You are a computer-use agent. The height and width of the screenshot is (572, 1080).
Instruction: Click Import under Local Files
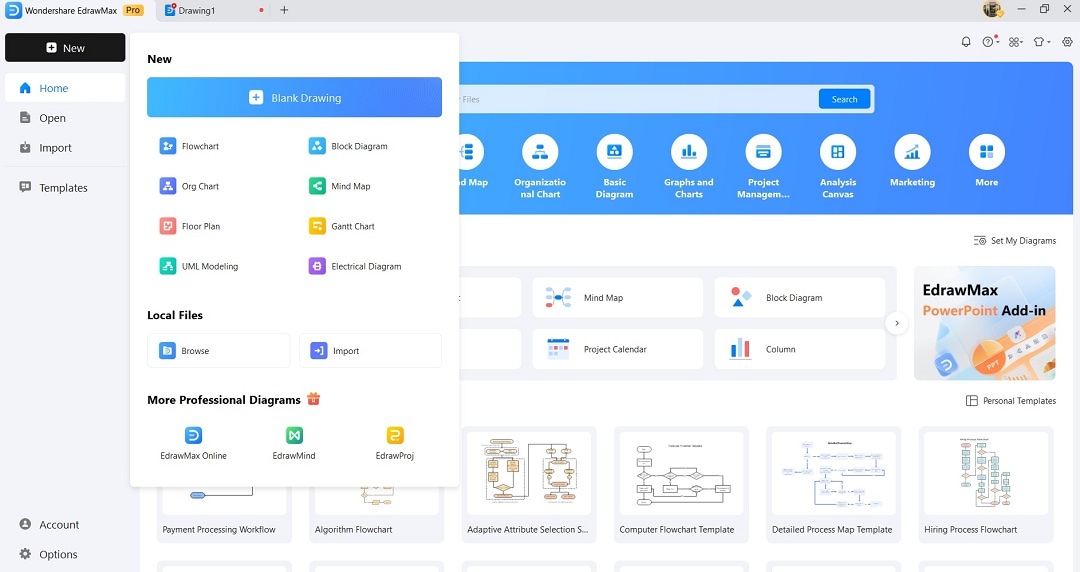[x=370, y=351]
